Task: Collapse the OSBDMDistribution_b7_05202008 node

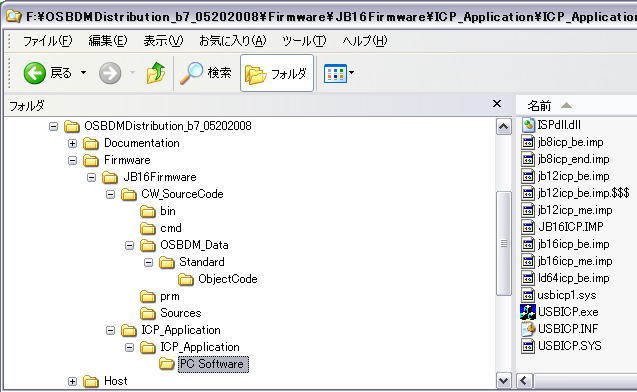Action: pyautogui.click(x=53, y=126)
